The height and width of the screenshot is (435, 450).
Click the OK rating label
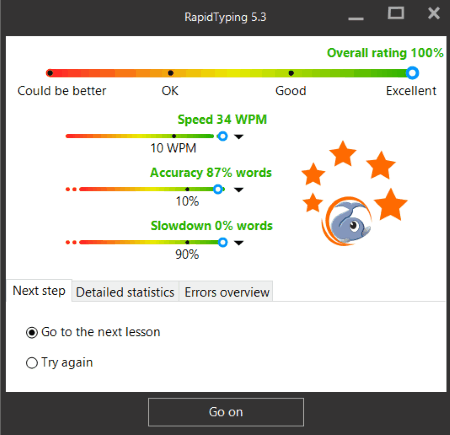[x=170, y=91]
